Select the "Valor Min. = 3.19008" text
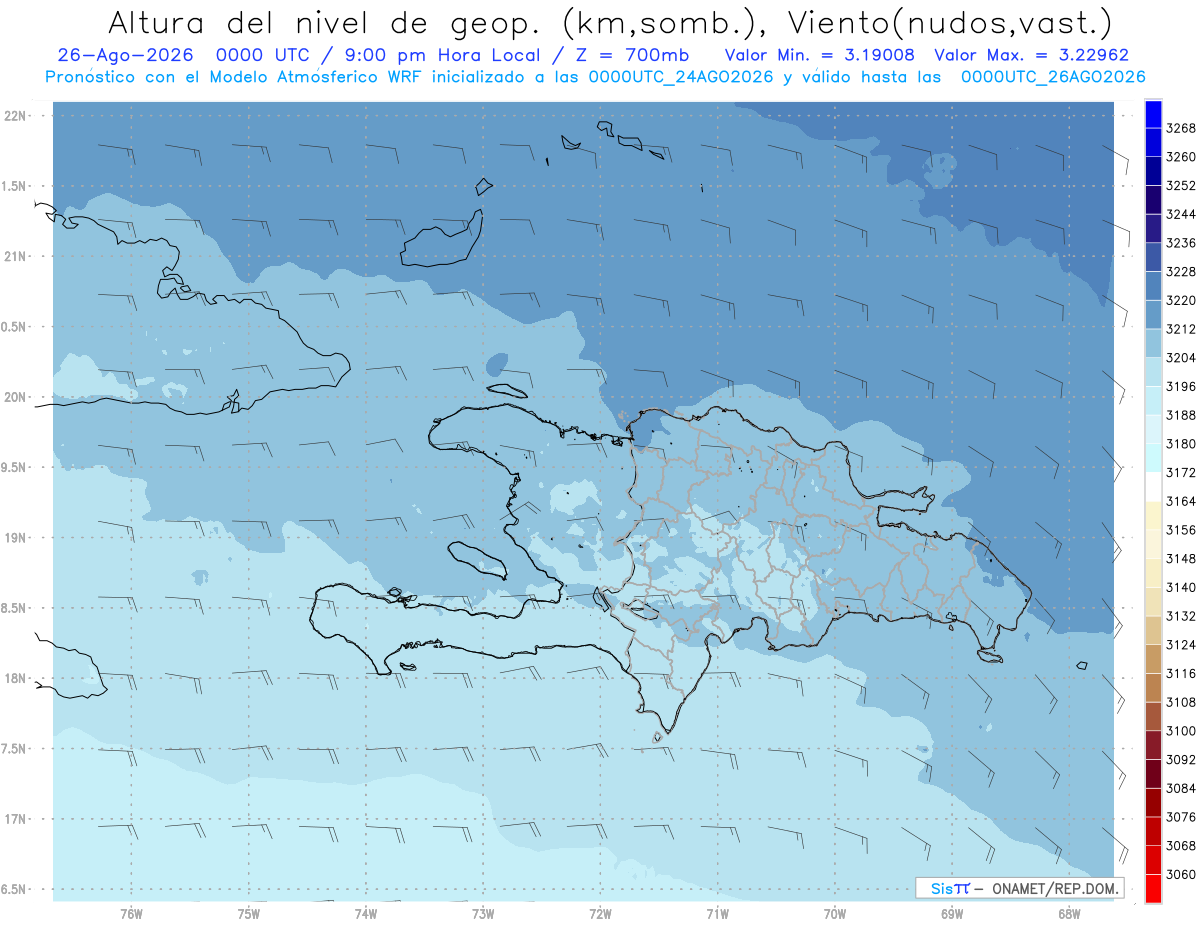1200x927 pixels. click(x=820, y=55)
